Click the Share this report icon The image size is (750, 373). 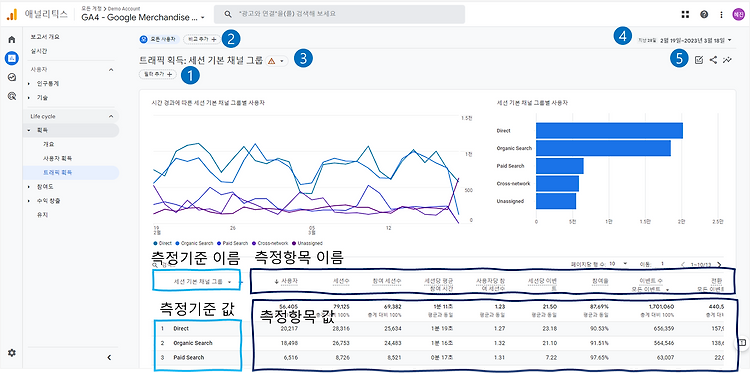pos(713,60)
